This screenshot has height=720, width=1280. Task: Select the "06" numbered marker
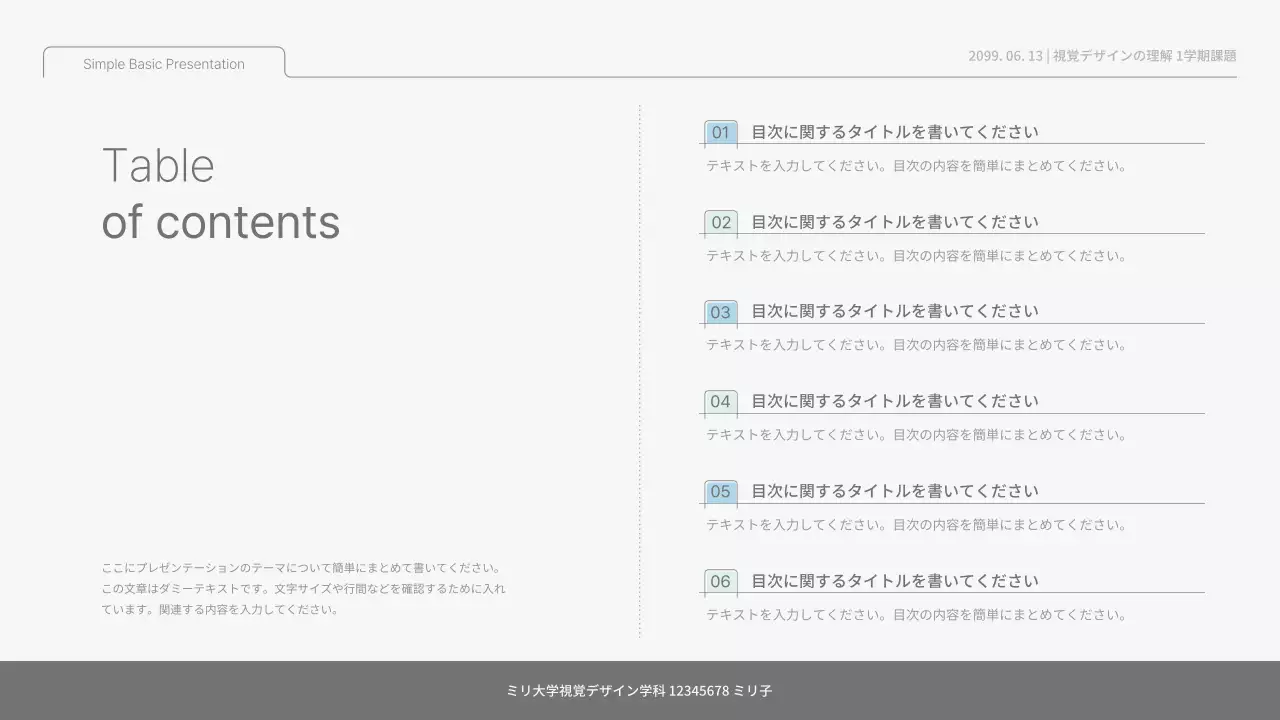pyautogui.click(x=720, y=581)
